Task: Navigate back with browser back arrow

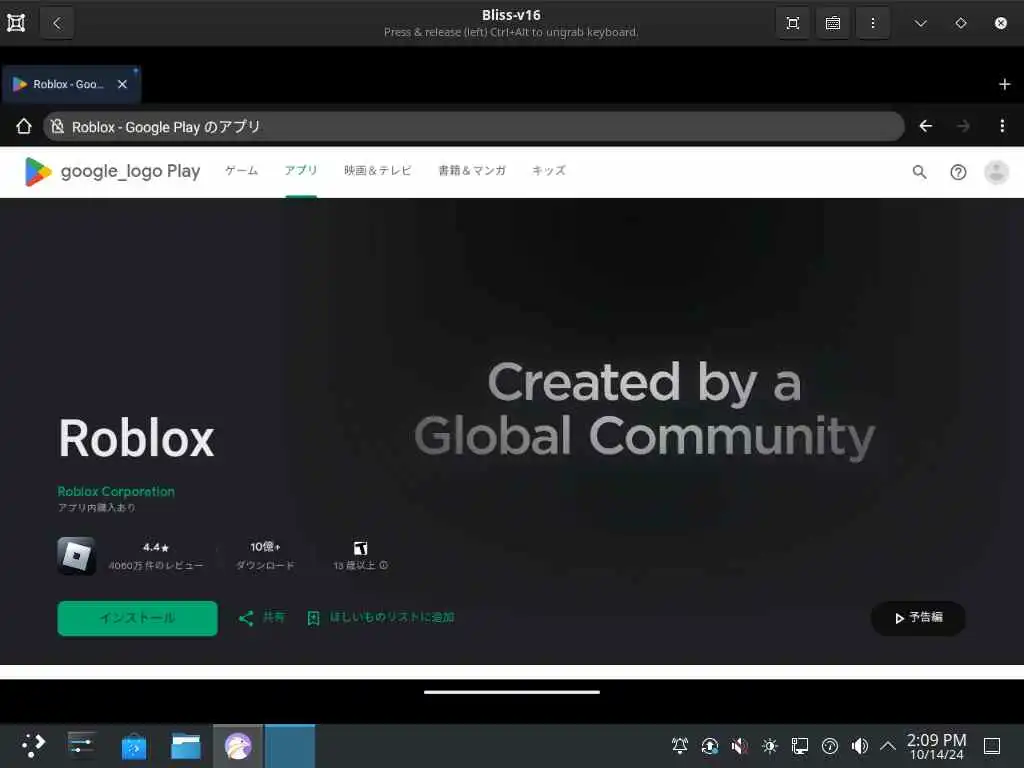Action: 925,126
